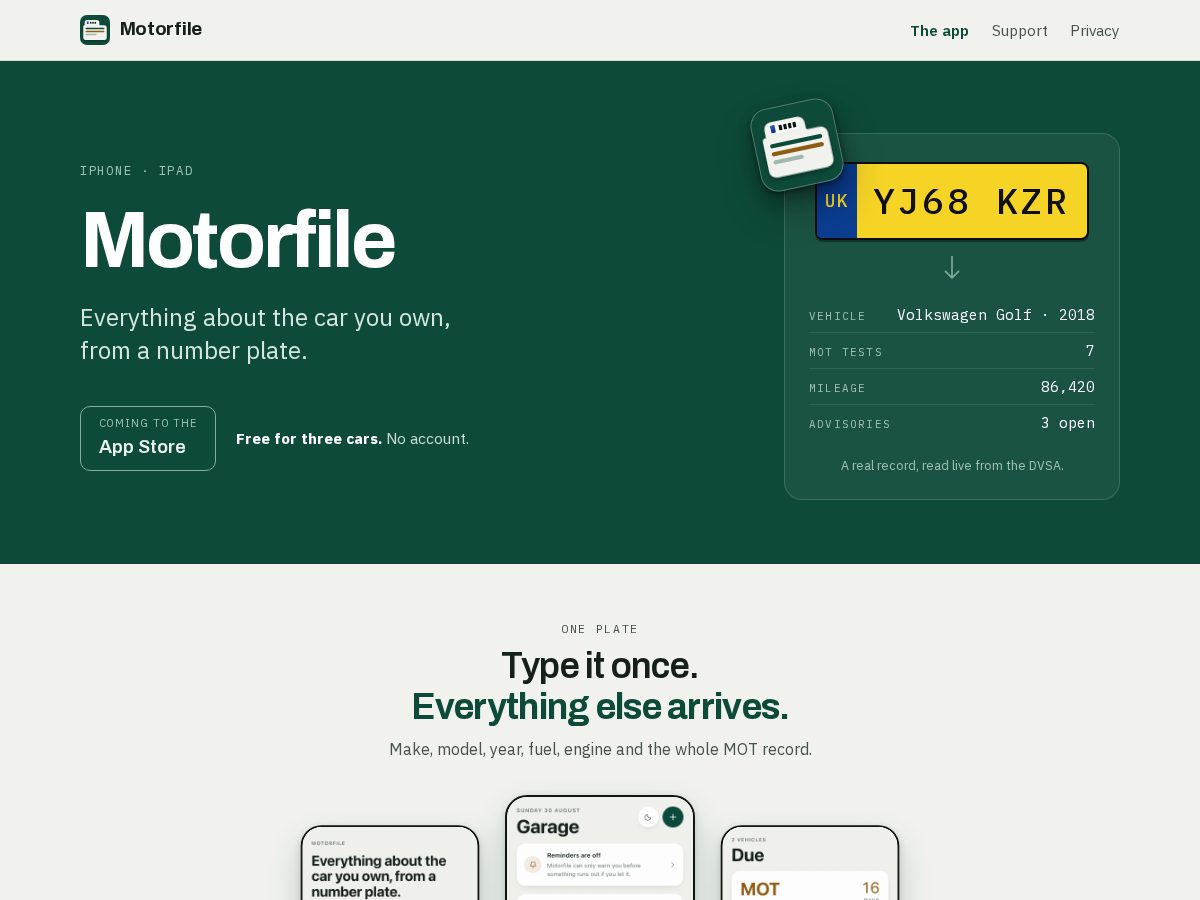
Task: Click the Make, model, year description line
Action: [x=600, y=749]
